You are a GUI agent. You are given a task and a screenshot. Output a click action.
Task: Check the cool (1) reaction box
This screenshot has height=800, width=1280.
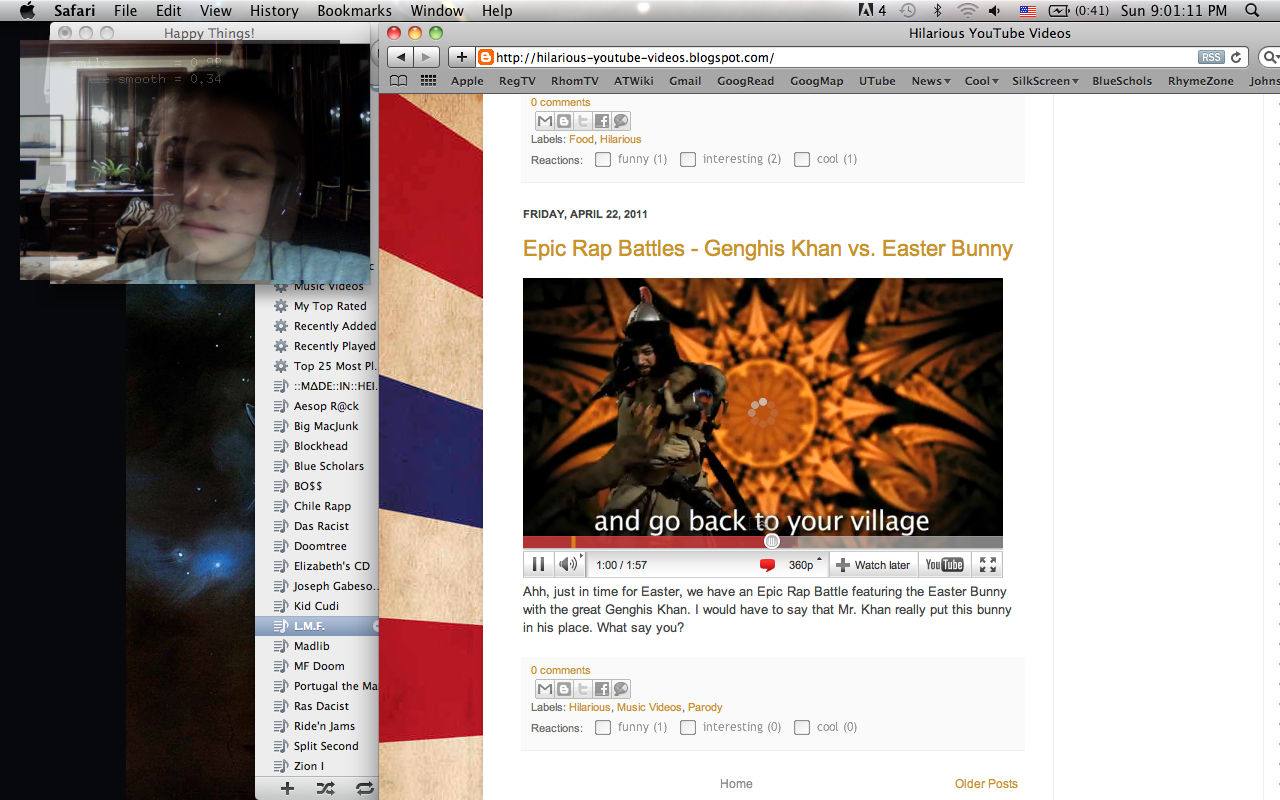coord(802,159)
